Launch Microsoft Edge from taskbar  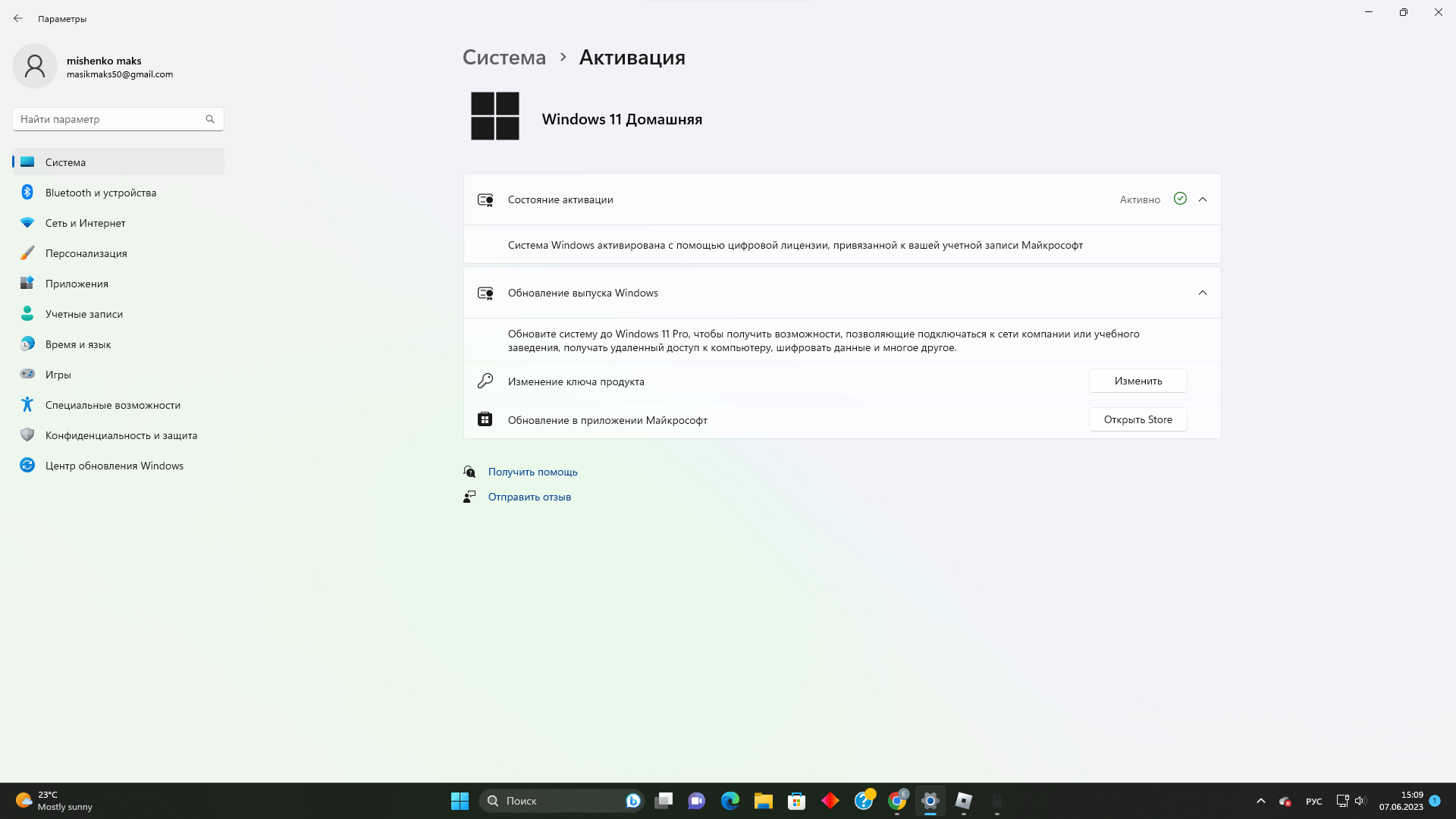[x=730, y=801]
